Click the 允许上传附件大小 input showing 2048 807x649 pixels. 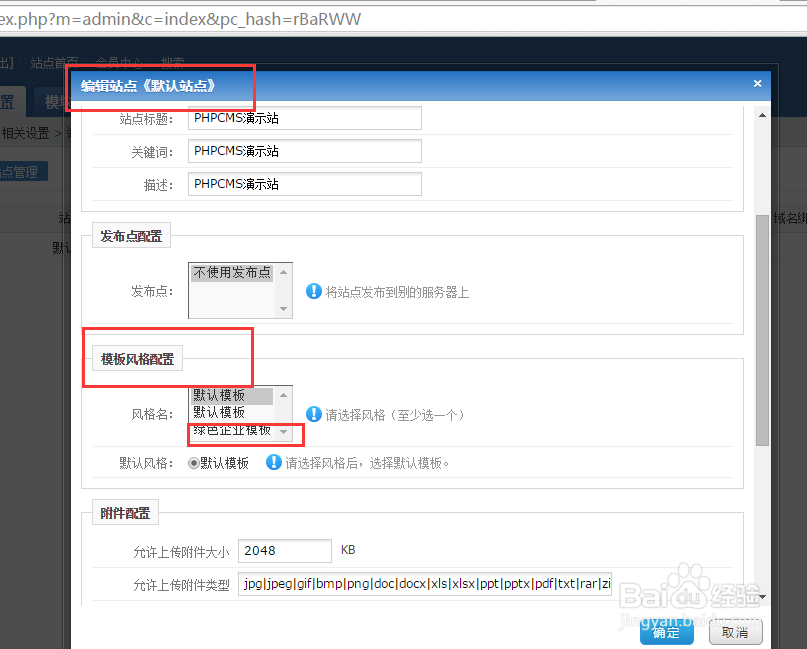284,550
